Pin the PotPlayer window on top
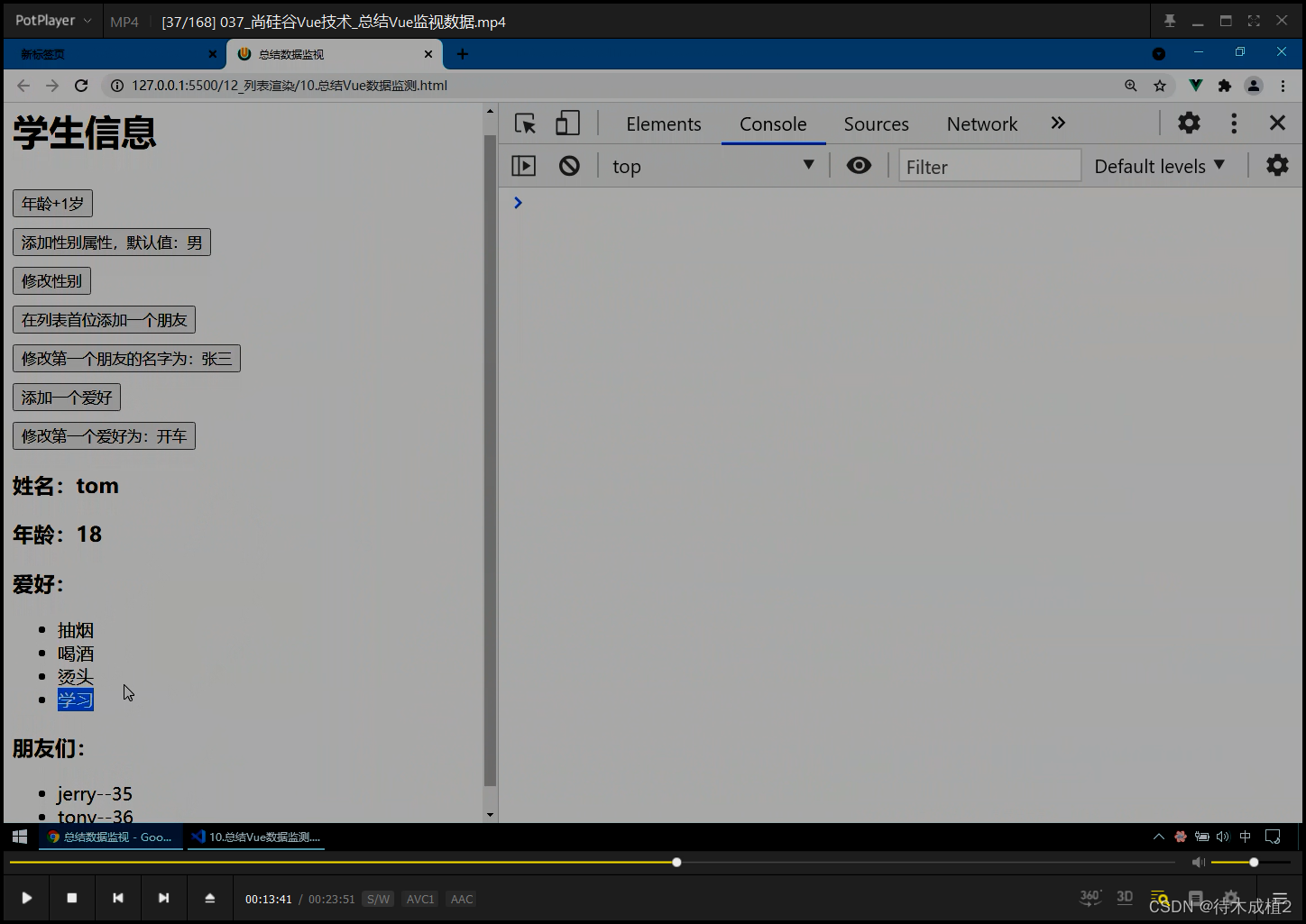This screenshot has width=1306, height=924. 1170,21
